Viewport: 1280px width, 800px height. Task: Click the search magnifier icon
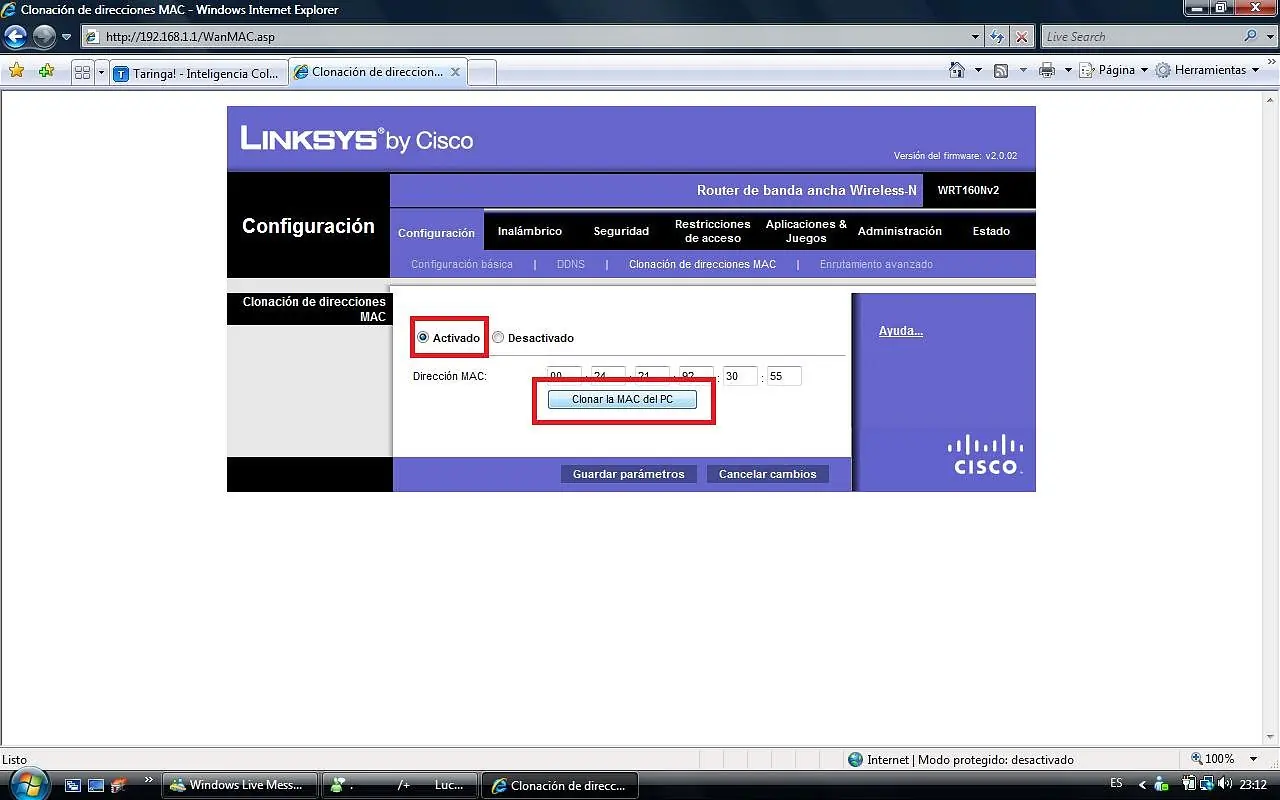point(1251,37)
